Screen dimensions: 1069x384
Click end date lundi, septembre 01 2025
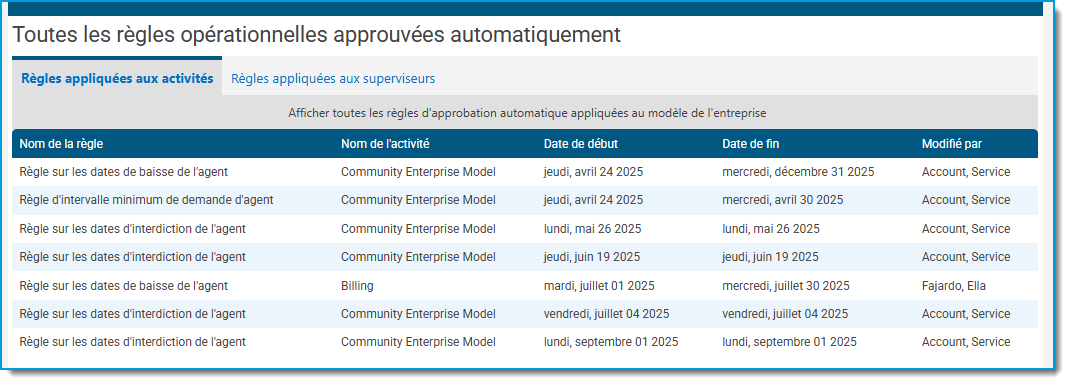coord(789,342)
